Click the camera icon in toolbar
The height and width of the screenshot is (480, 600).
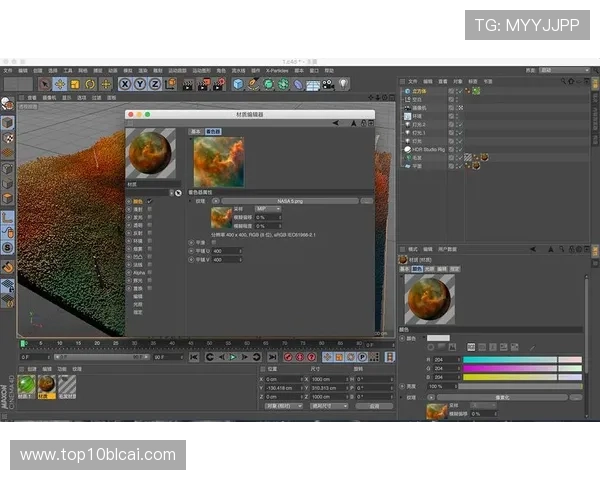[327, 85]
